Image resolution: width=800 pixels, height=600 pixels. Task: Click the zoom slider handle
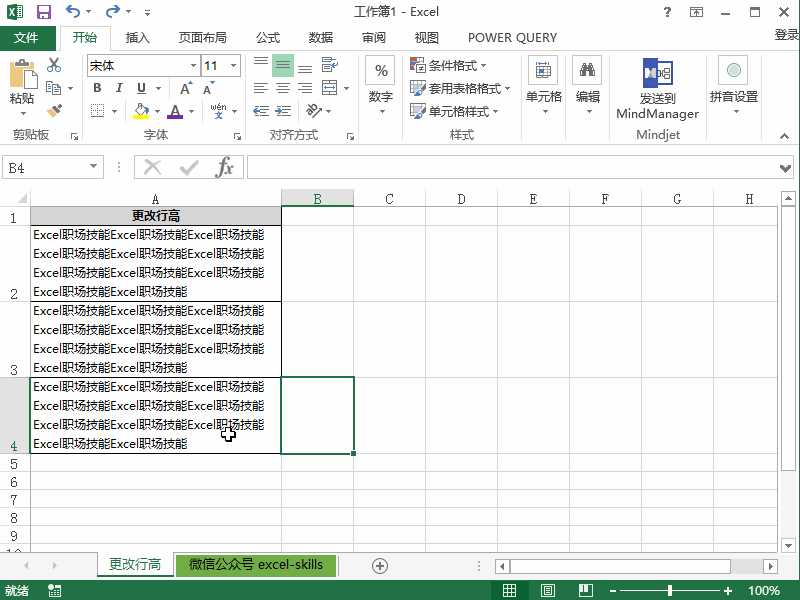tap(670, 591)
